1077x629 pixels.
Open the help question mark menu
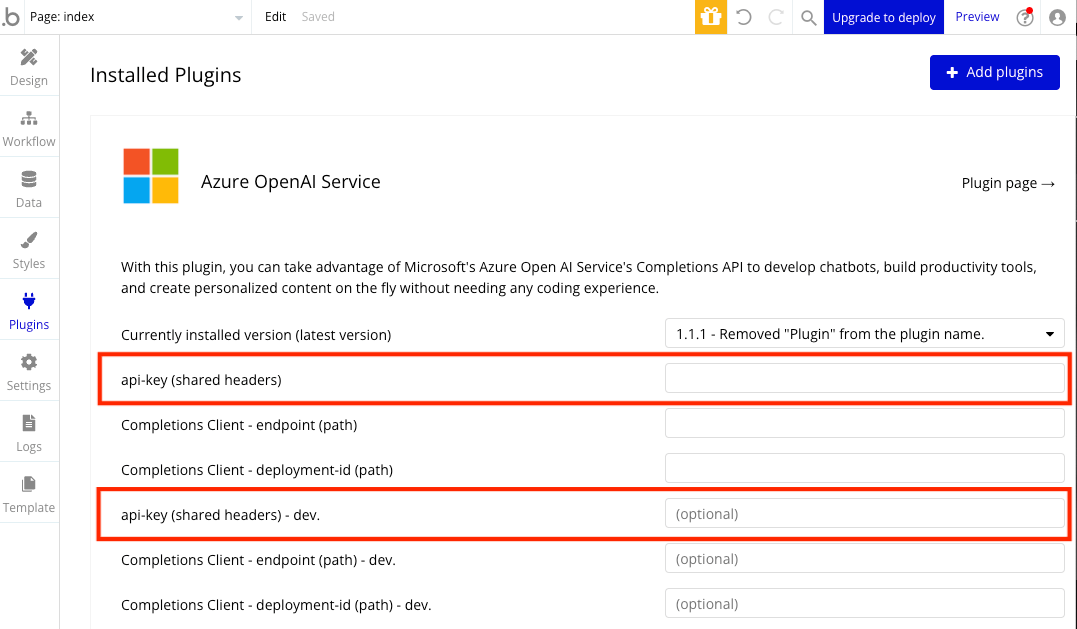pos(1024,17)
